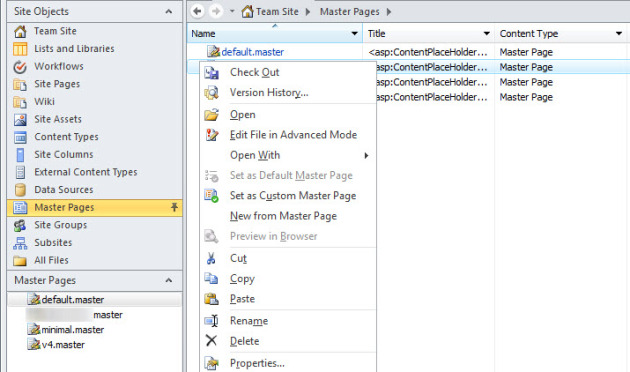This screenshot has width=630, height=372.
Task: Click the Check Out icon in the context menu
Action: pyautogui.click(x=211, y=73)
